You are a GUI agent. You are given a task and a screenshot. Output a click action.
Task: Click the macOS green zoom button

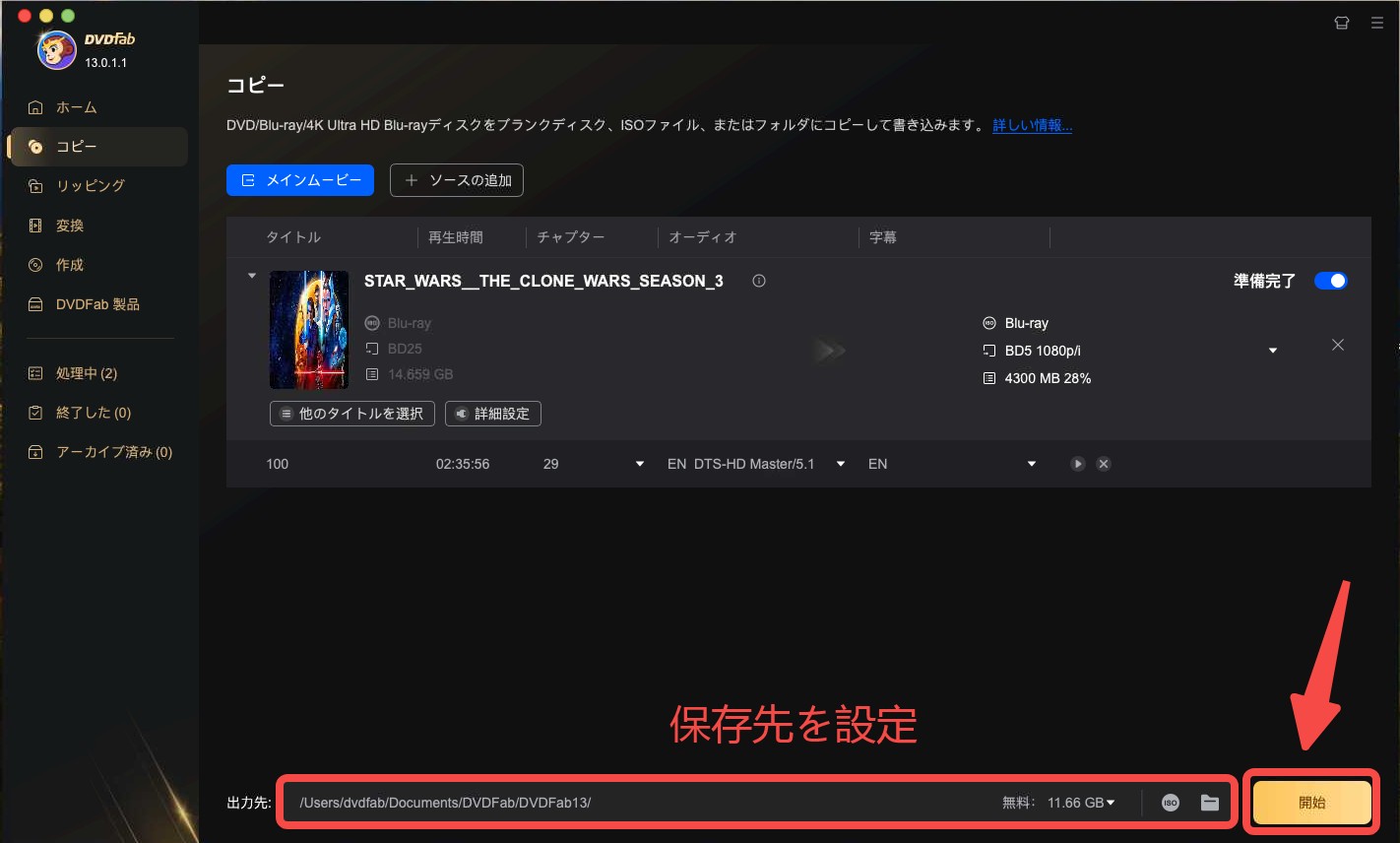(68, 16)
